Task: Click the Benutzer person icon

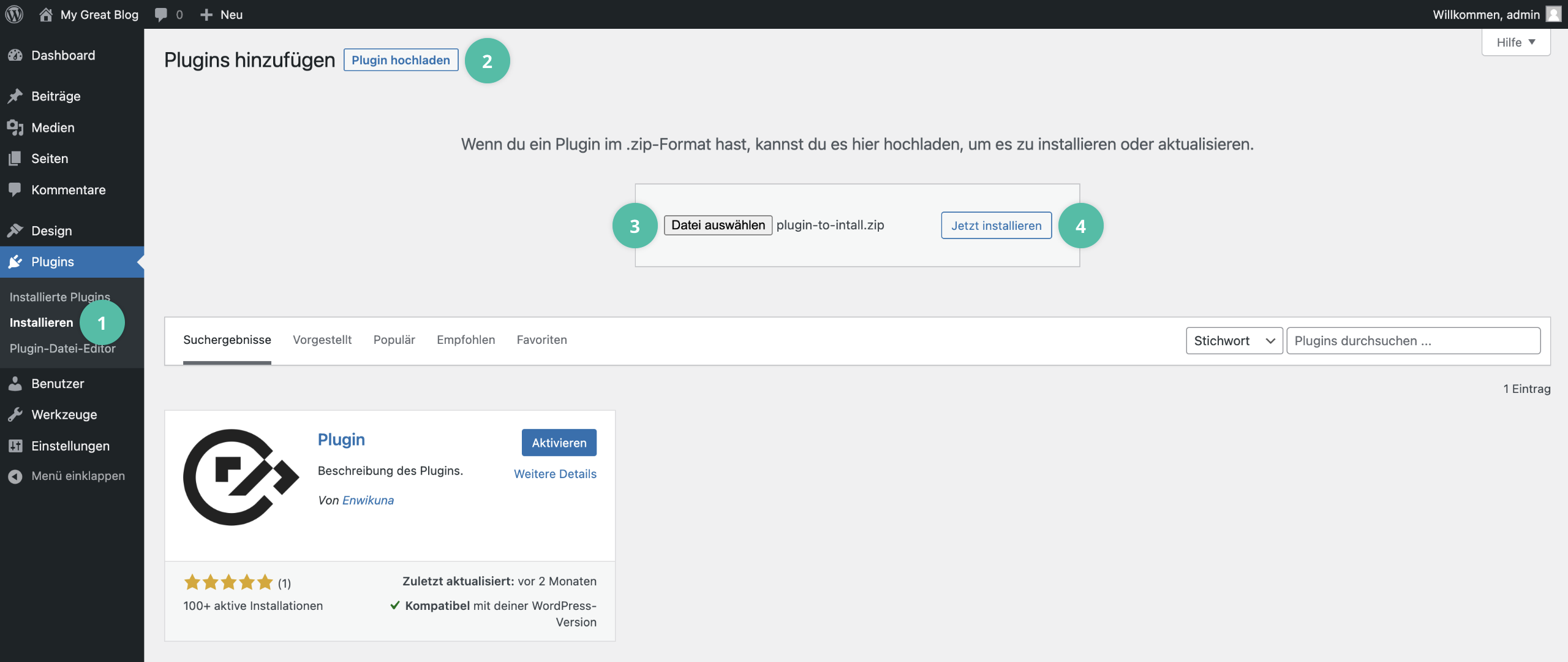Action: [15, 384]
